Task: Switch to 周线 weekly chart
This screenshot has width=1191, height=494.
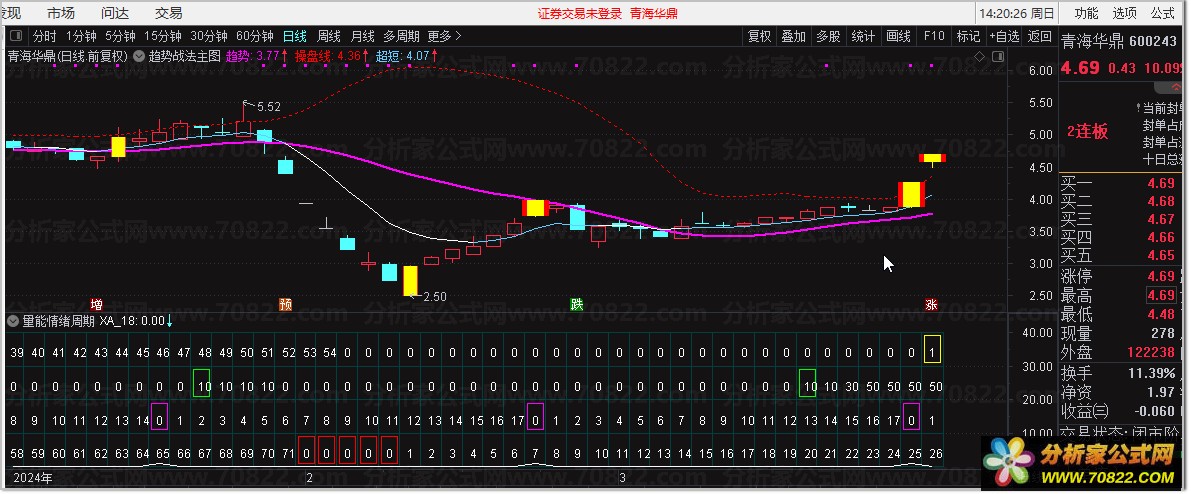Action: point(329,36)
